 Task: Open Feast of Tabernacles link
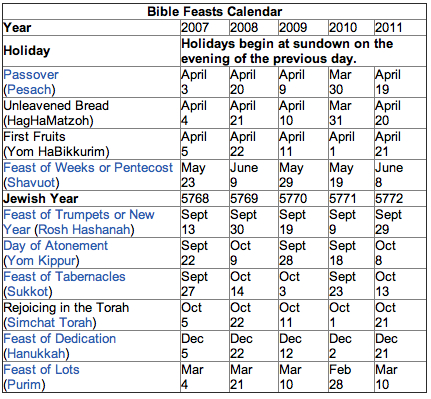pos(64,277)
